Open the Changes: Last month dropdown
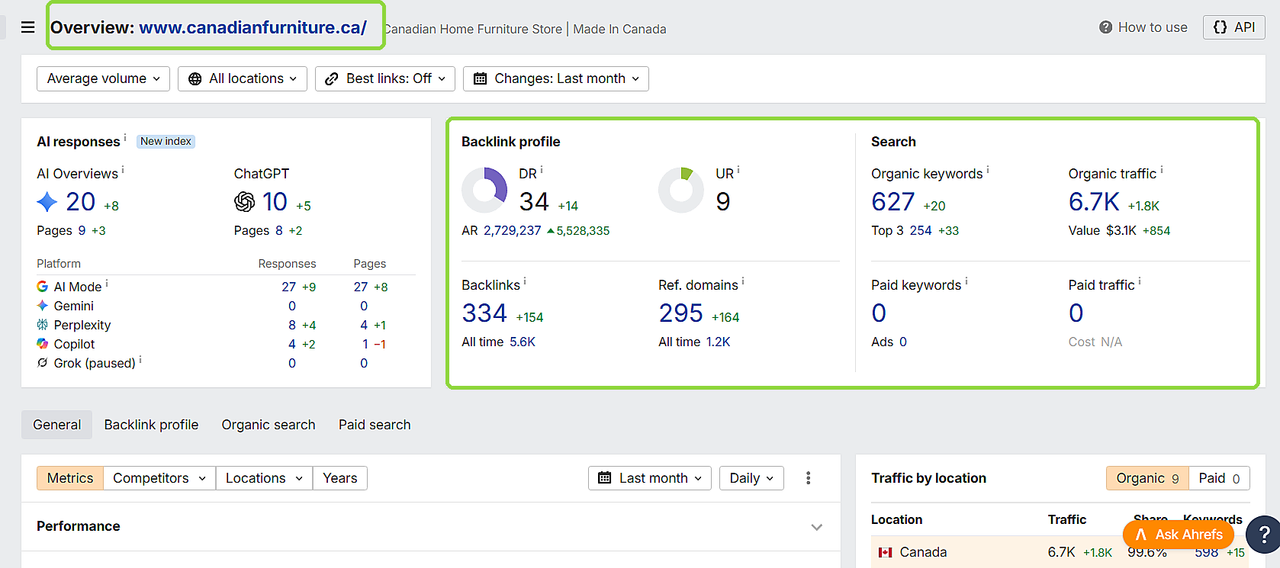1280x568 pixels. click(x=556, y=79)
